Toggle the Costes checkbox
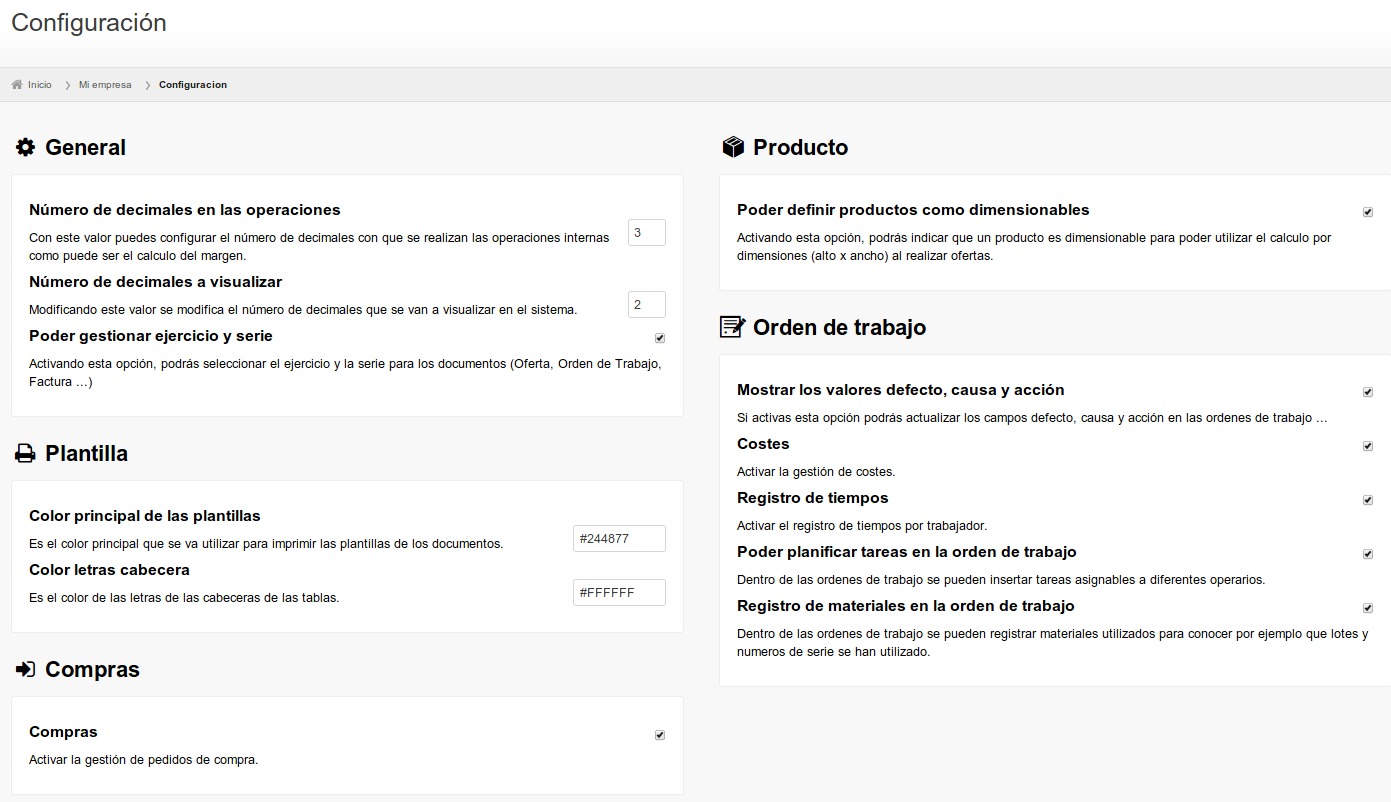1391x802 pixels. tap(1368, 446)
